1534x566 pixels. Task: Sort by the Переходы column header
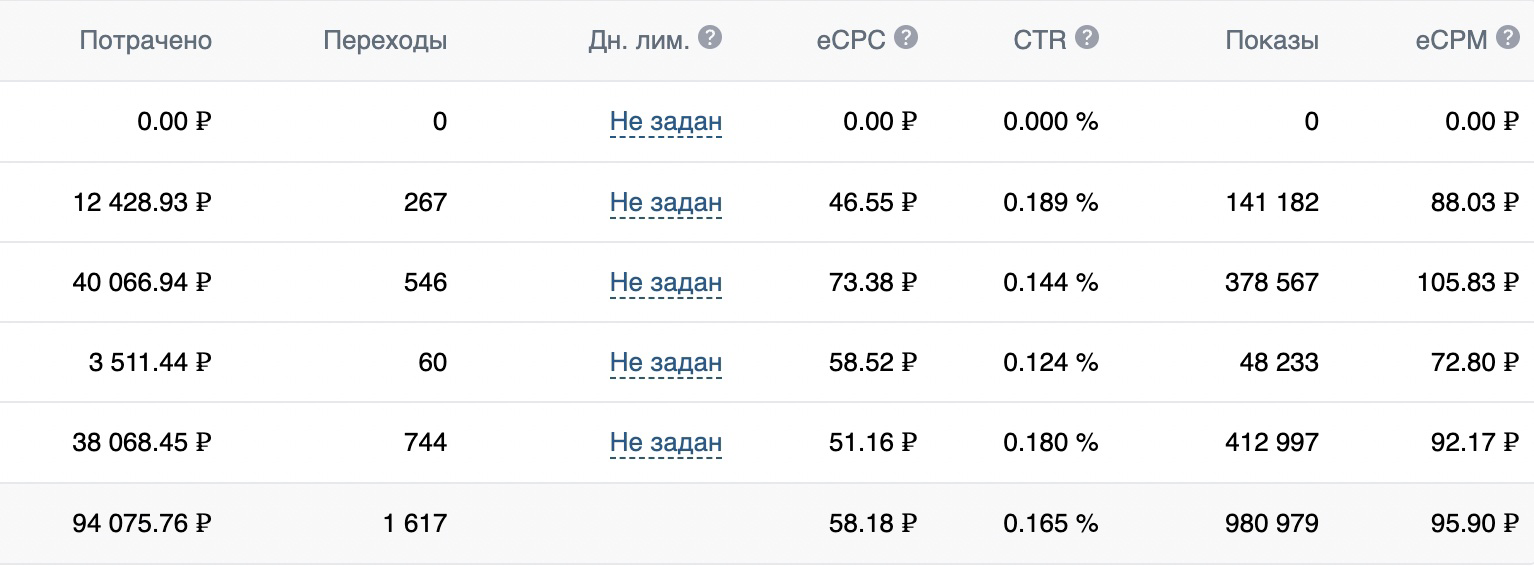385,41
